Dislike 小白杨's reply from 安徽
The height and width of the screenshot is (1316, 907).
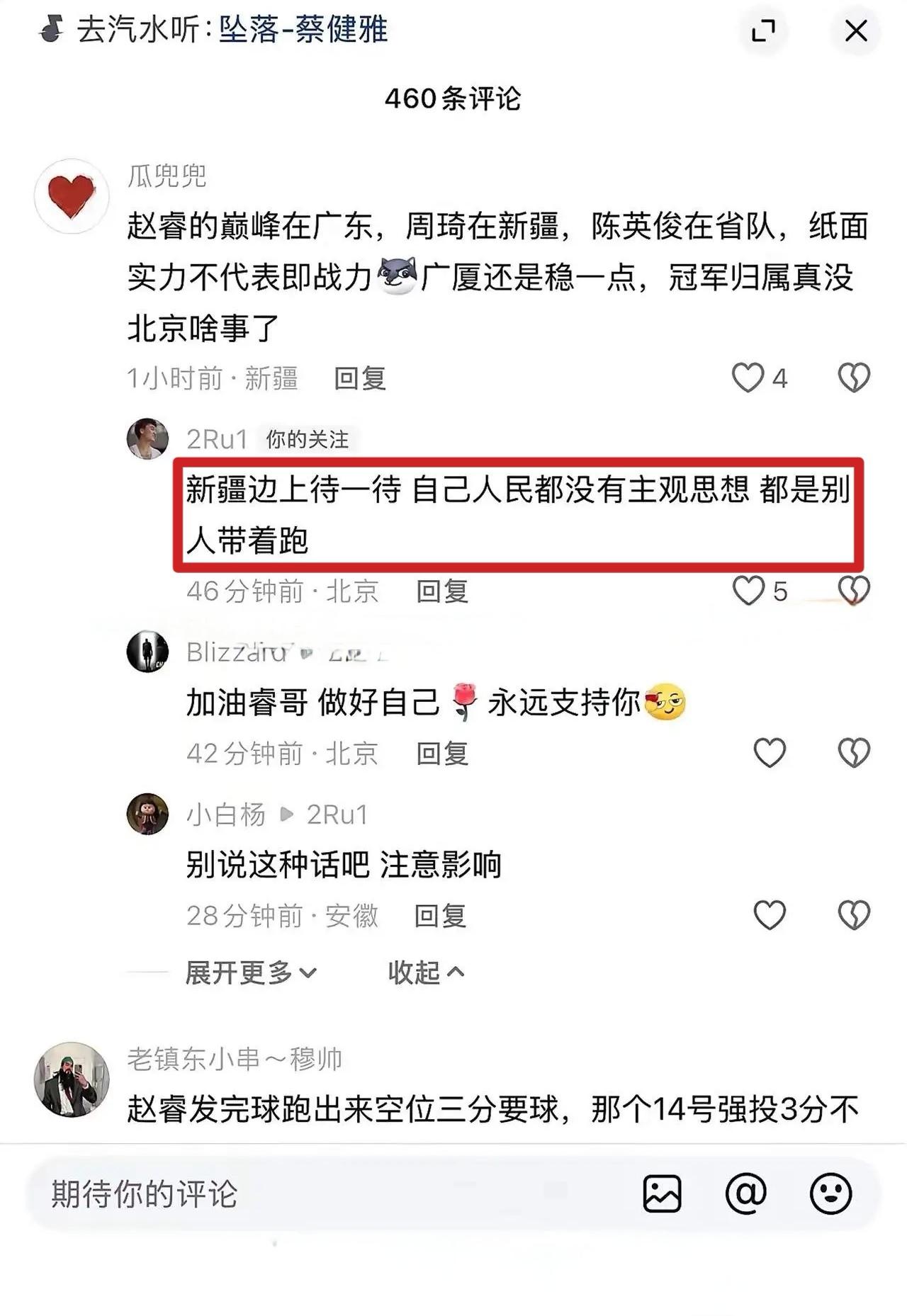pos(854,915)
